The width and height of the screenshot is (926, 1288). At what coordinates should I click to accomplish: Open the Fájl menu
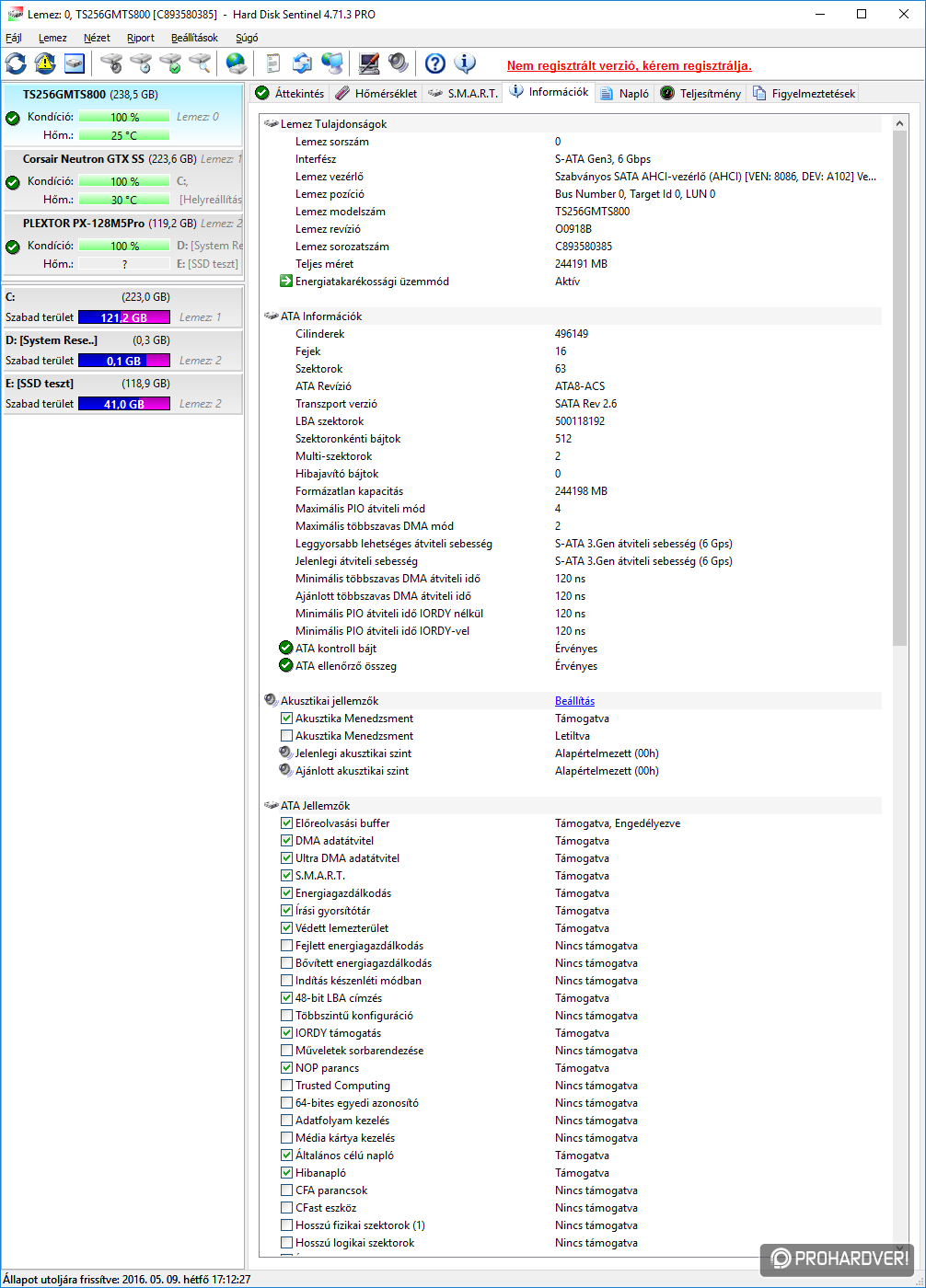point(14,38)
